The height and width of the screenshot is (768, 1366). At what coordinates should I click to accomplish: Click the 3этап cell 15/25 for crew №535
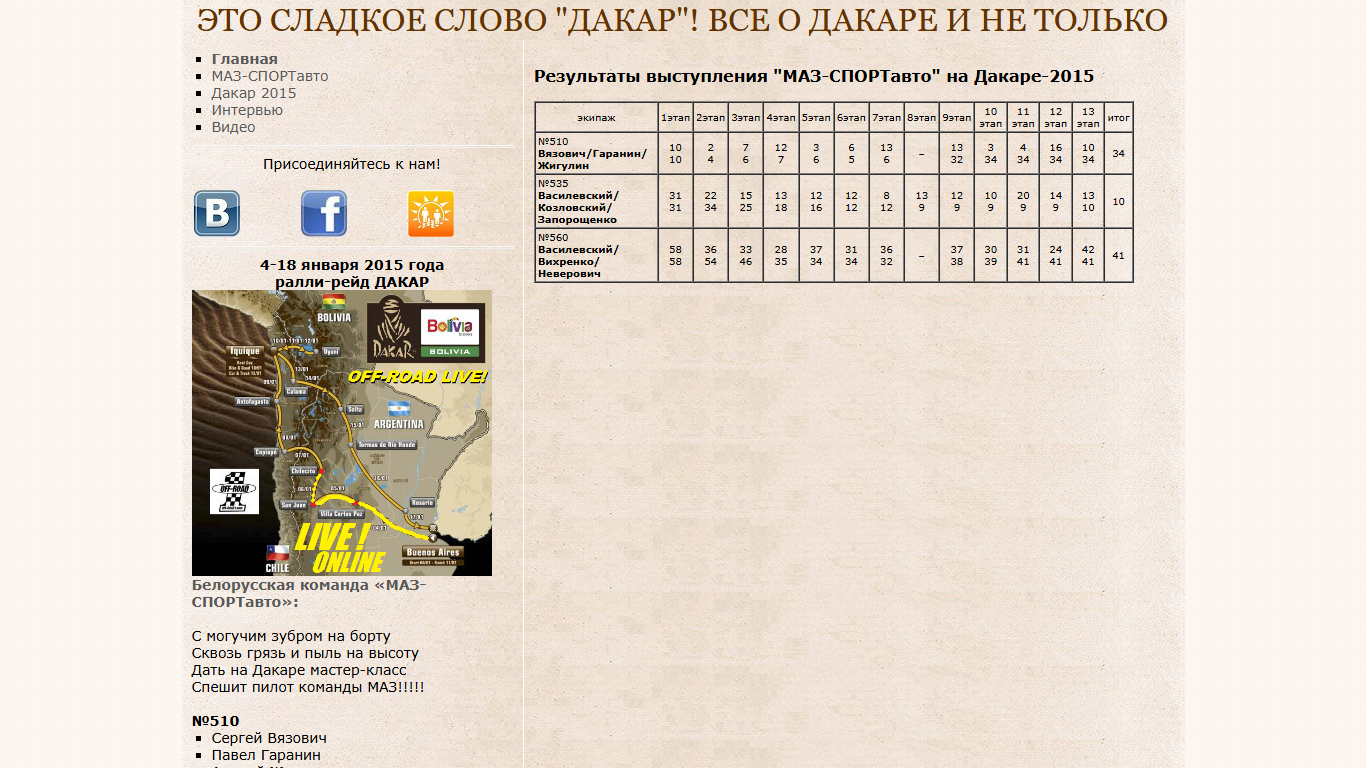746,201
